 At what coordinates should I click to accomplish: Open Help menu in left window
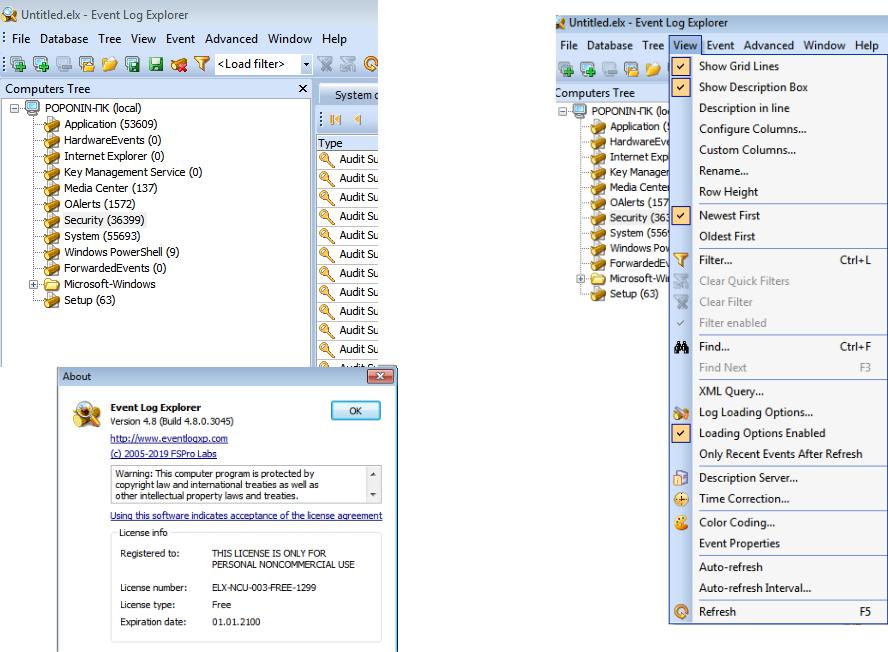pos(334,39)
